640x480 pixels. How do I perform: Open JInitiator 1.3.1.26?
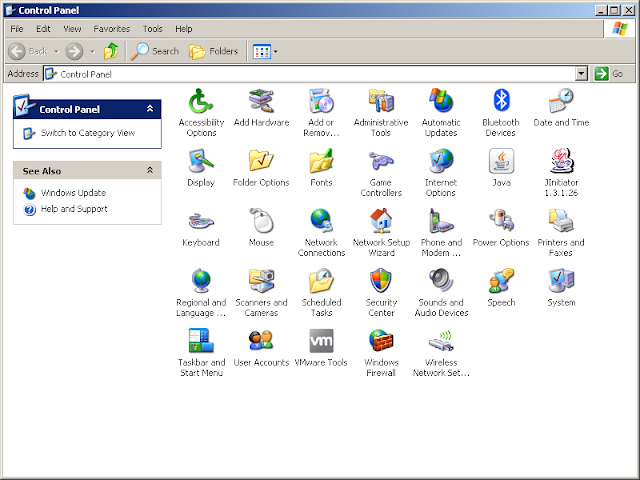coord(561,172)
